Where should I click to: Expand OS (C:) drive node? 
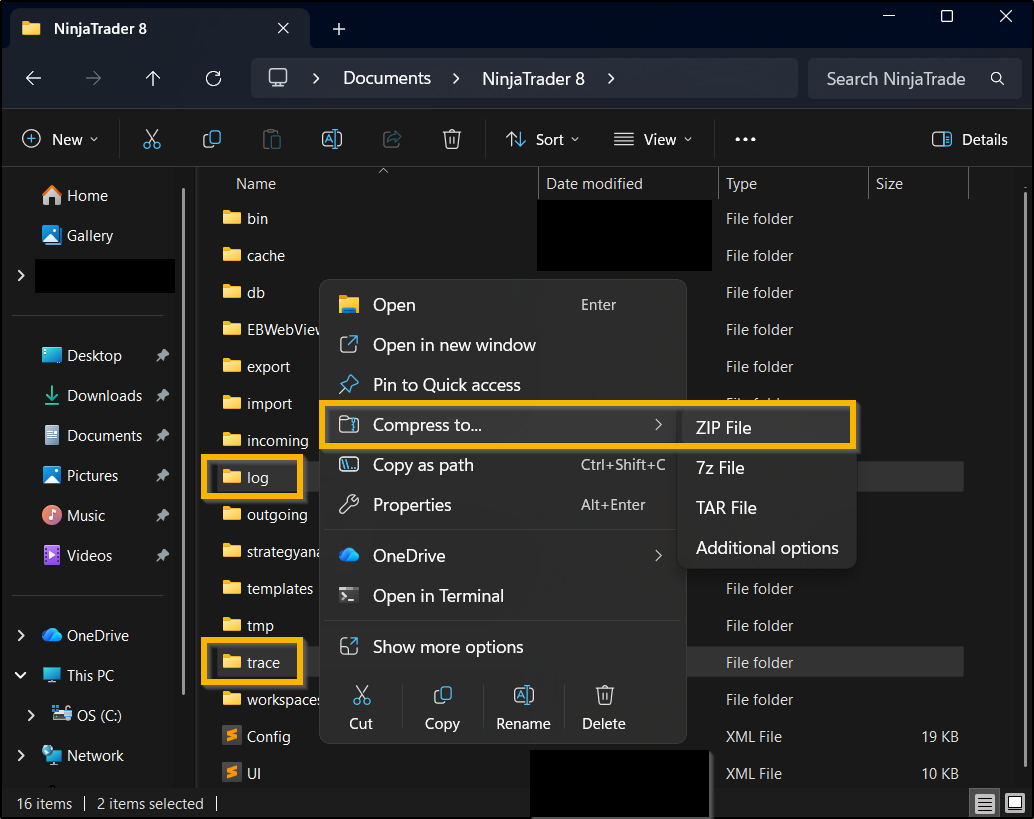[x=31, y=715]
